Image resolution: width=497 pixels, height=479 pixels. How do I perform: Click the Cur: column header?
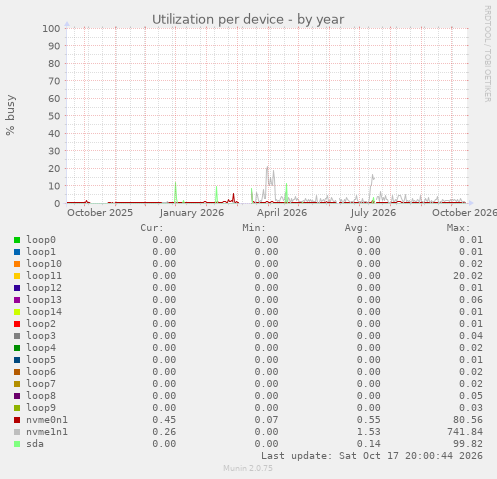(x=152, y=228)
